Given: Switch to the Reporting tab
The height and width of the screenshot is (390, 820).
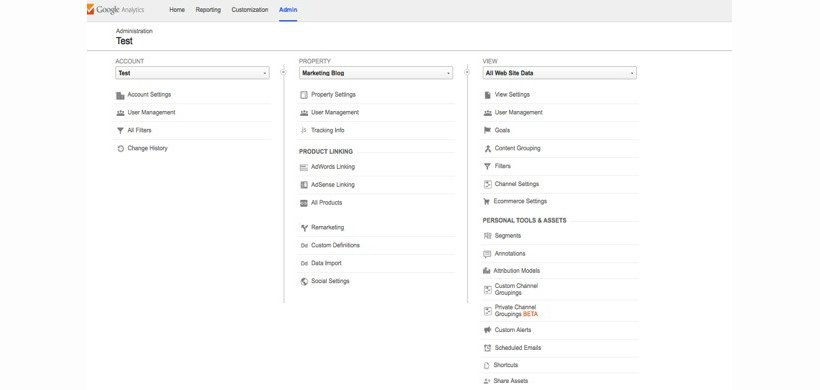Looking at the screenshot, I should [x=208, y=10].
